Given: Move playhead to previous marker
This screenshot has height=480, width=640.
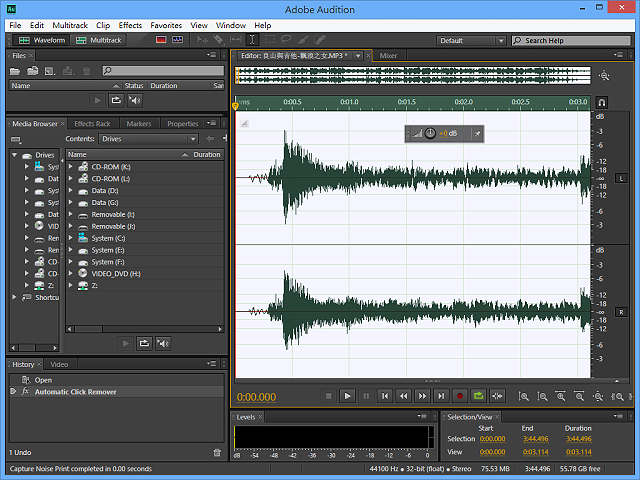Looking at the screenshot, I should coord(385,396).
